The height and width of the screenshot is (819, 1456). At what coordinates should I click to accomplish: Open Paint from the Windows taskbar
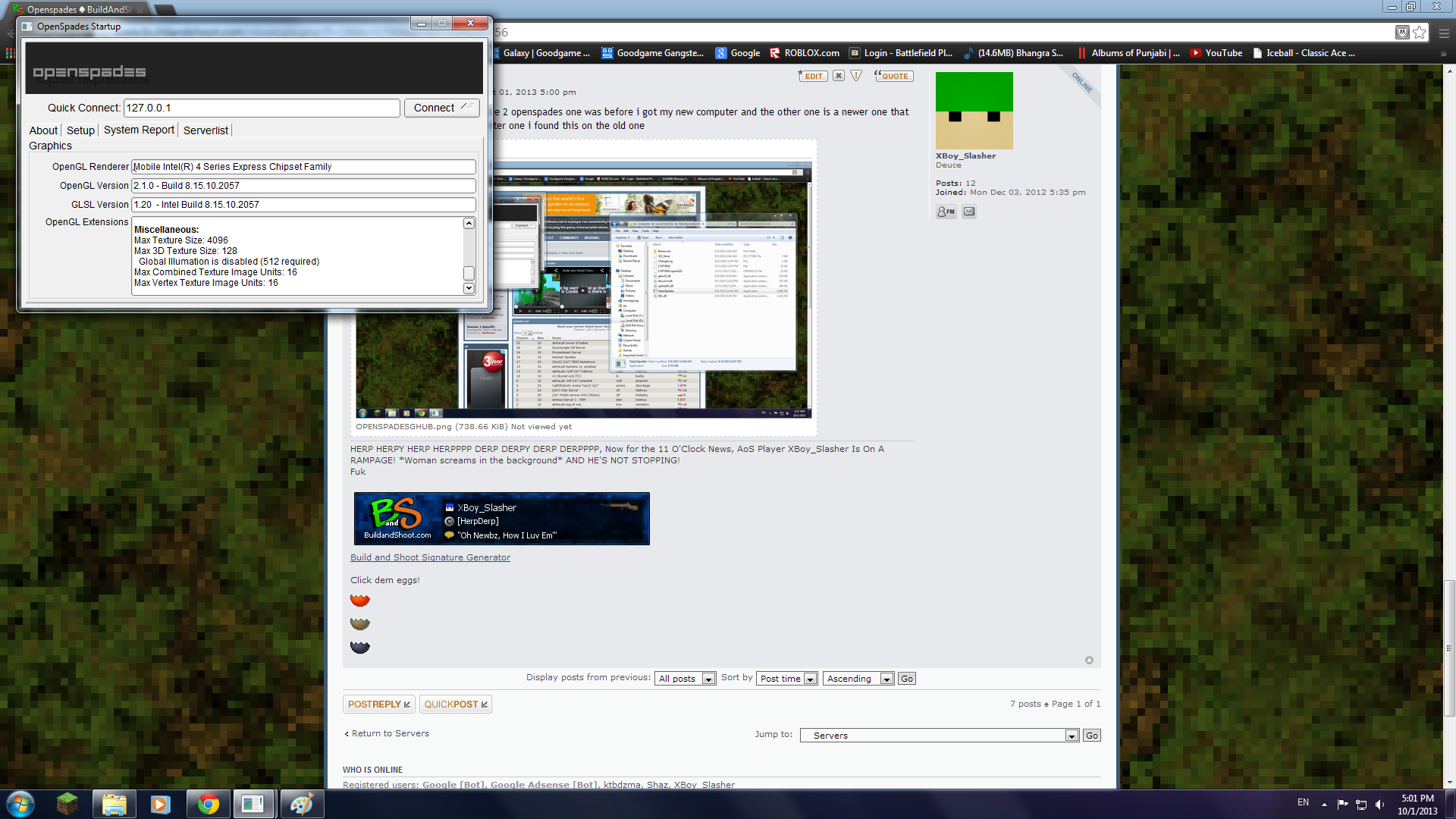click(302, 804)
